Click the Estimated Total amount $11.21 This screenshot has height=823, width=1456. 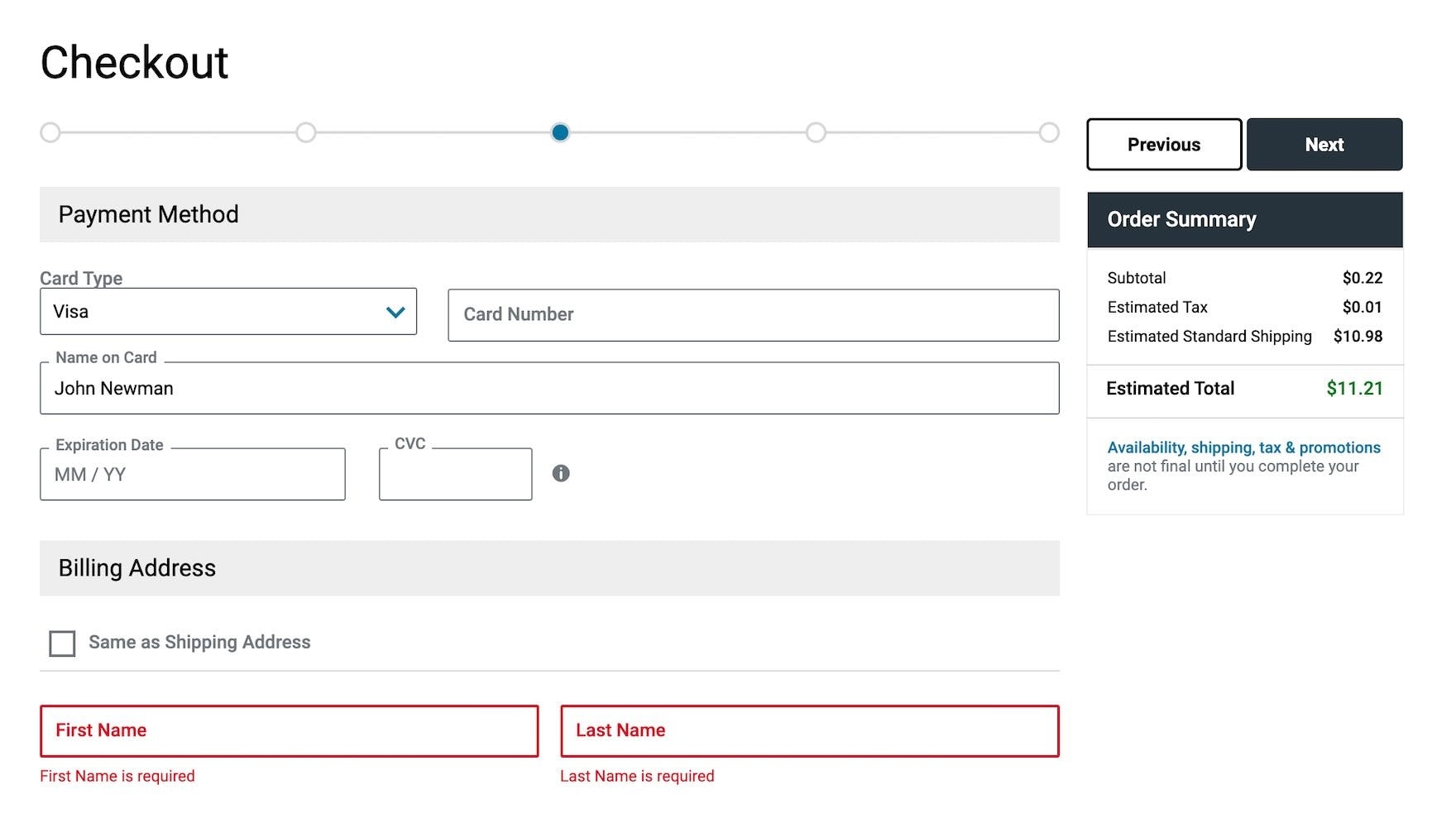point(1354,389)
